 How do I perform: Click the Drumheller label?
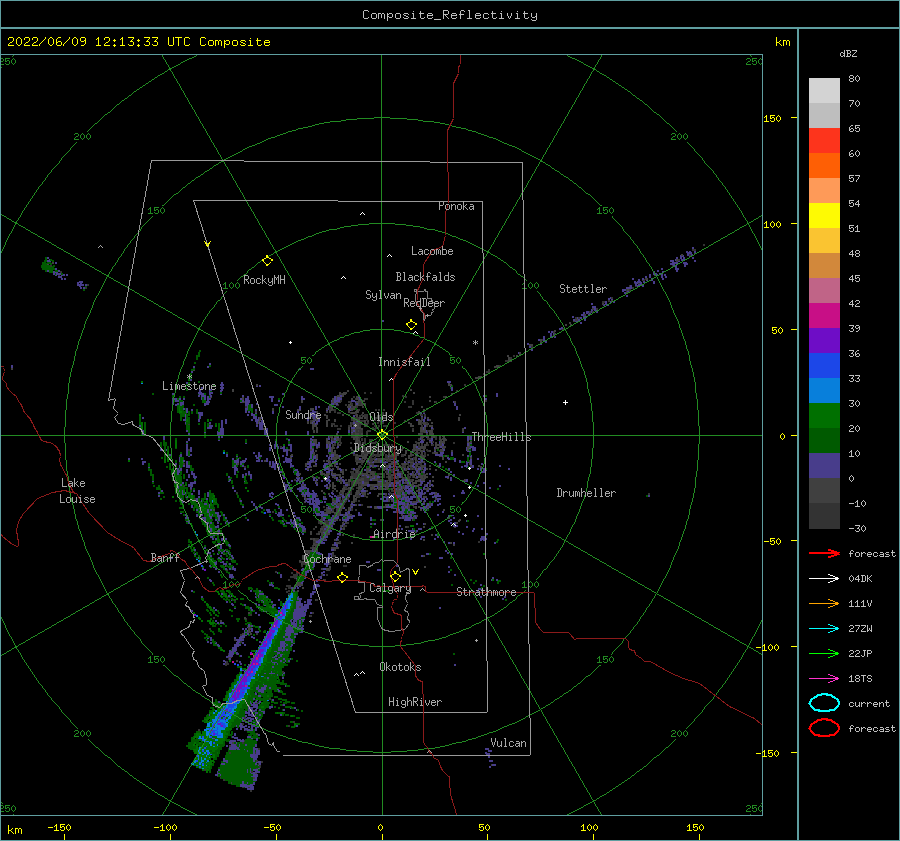pos(586,493)
